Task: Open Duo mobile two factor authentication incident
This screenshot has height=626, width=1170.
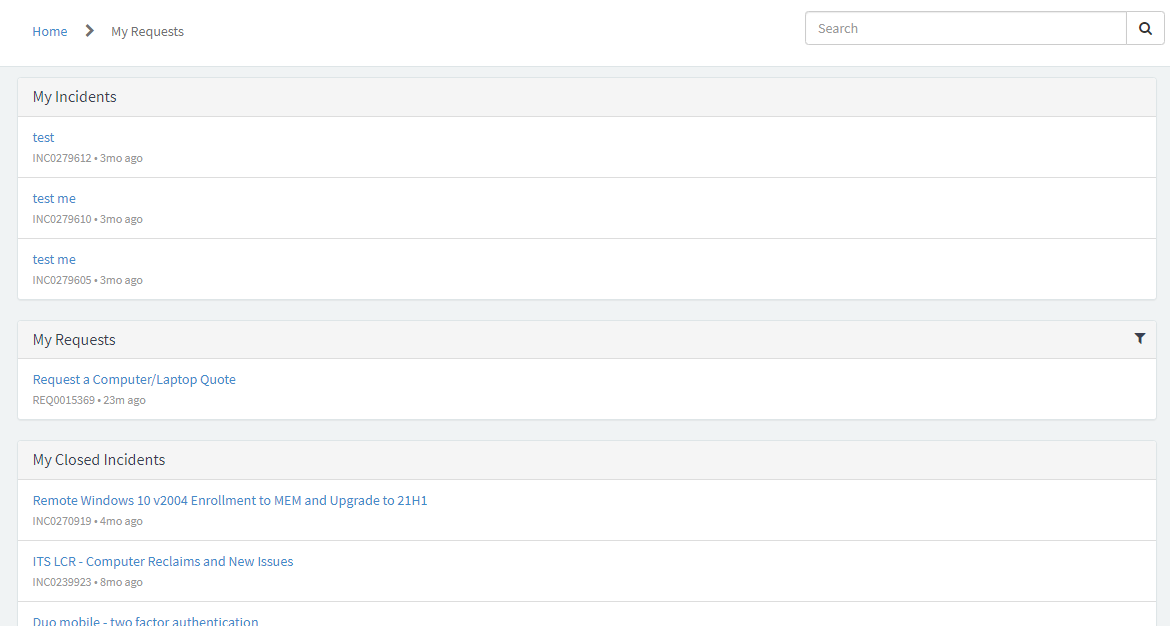Action: 145,620
